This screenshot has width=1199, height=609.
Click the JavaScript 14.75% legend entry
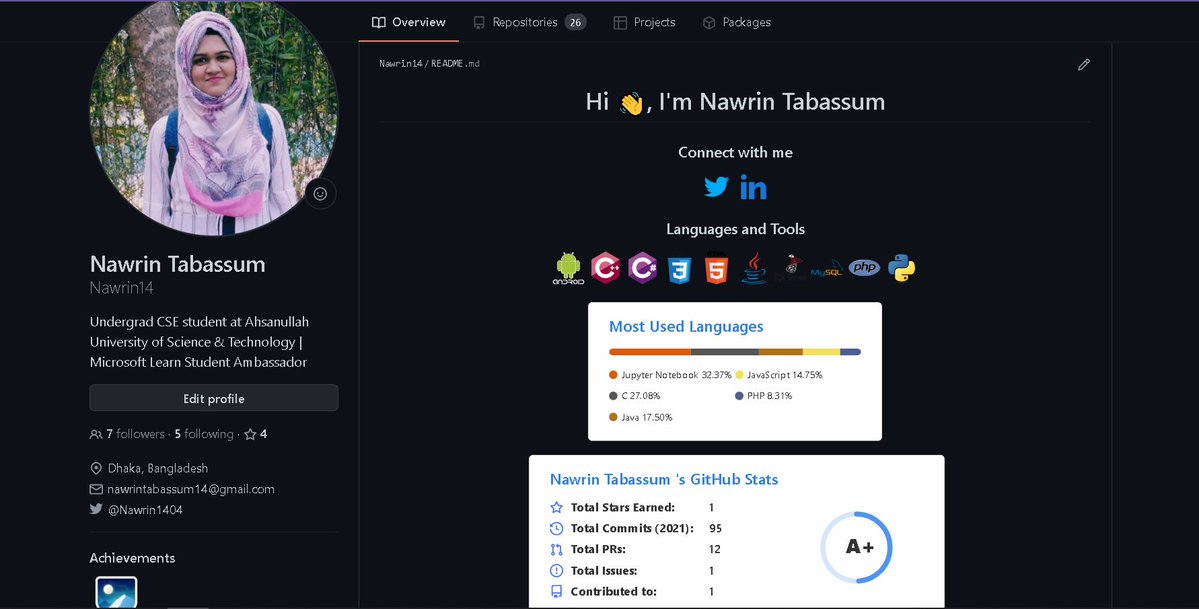click(x=778, y=375)
